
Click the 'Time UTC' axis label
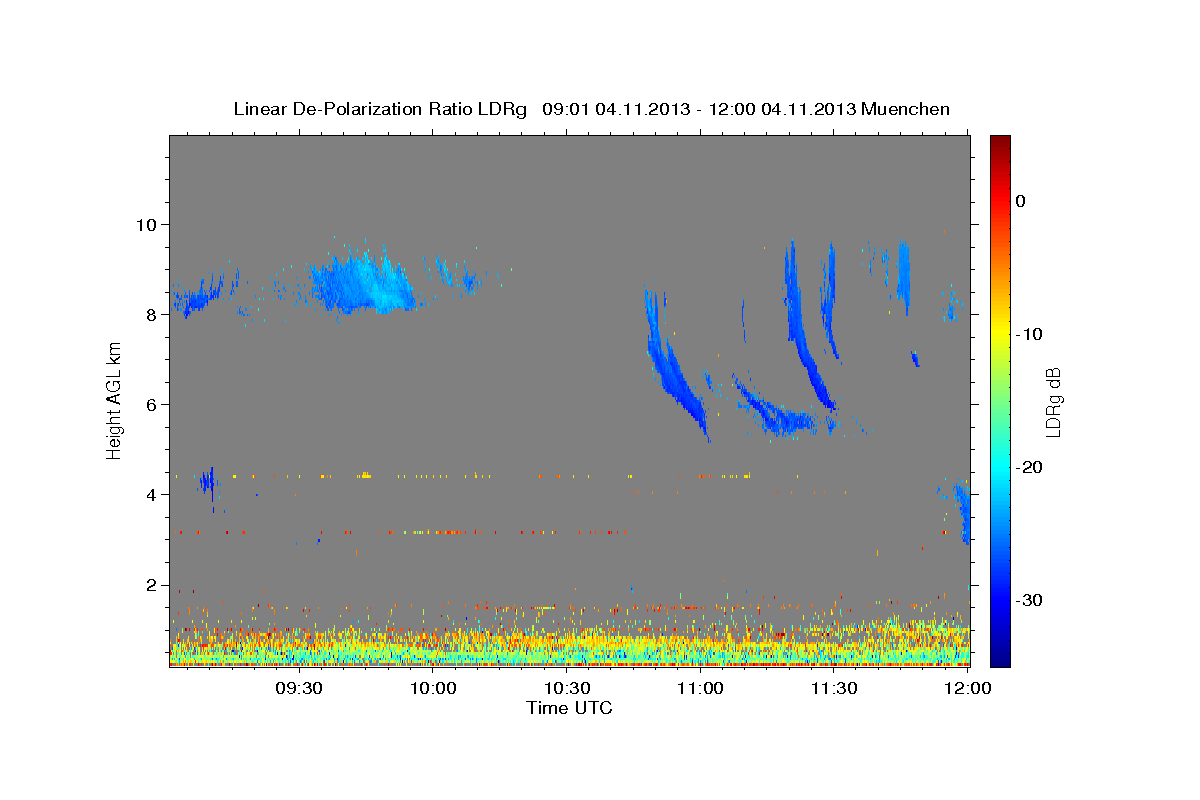click(x=570, y=708)
